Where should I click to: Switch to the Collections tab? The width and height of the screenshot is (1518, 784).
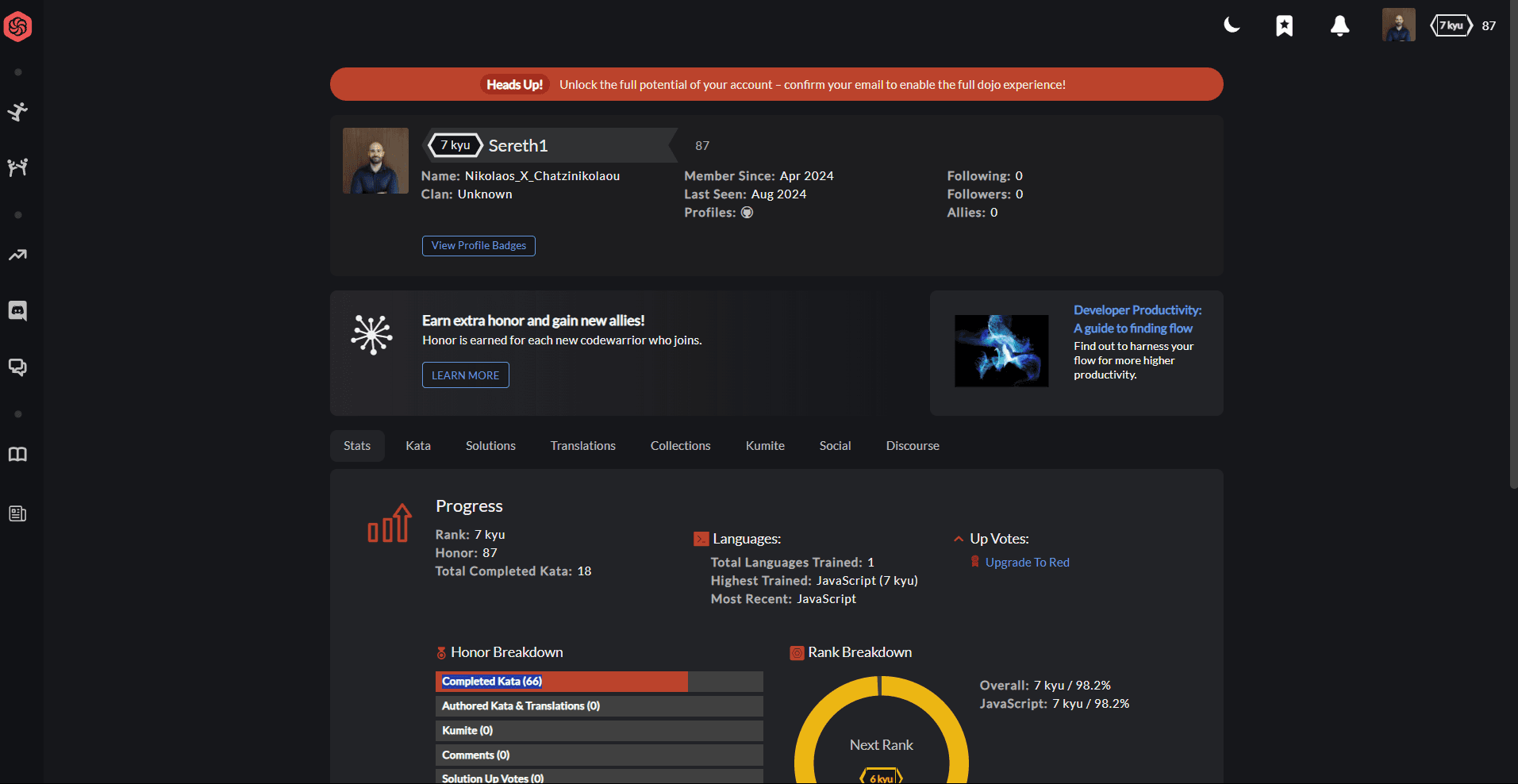point(681,446)
